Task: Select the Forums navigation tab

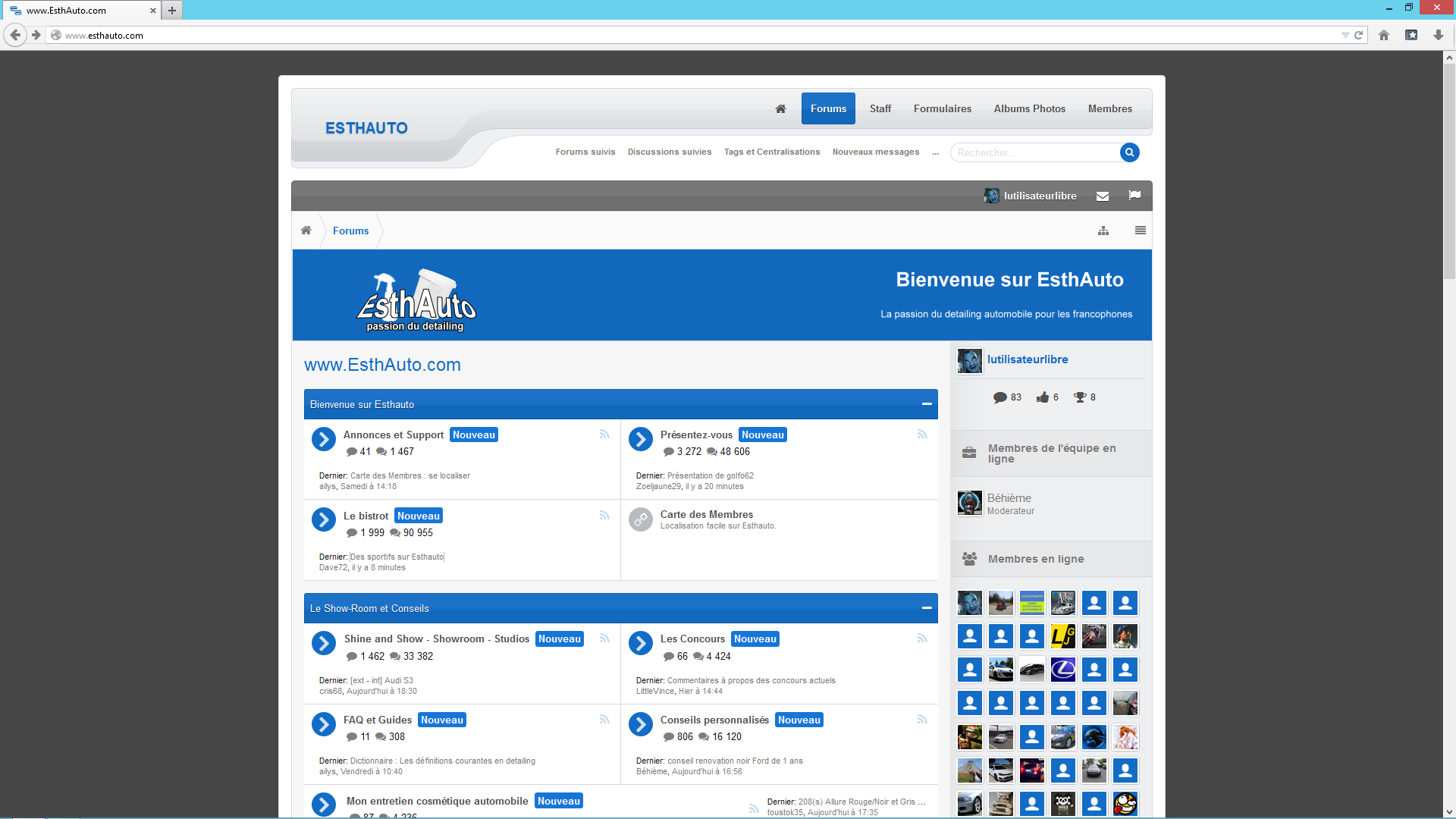Action: click(x=828, y=108)
